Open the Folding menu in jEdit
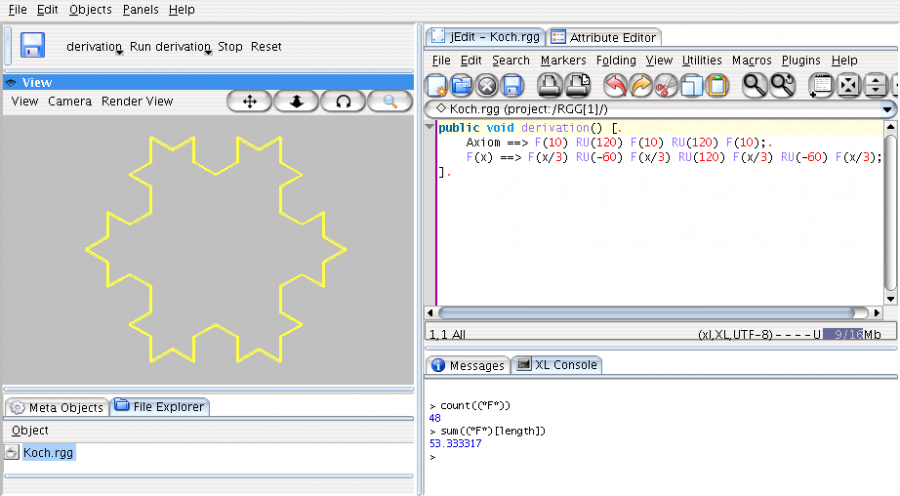The width and height of the screenshot is (900, 496). [615, 60]
